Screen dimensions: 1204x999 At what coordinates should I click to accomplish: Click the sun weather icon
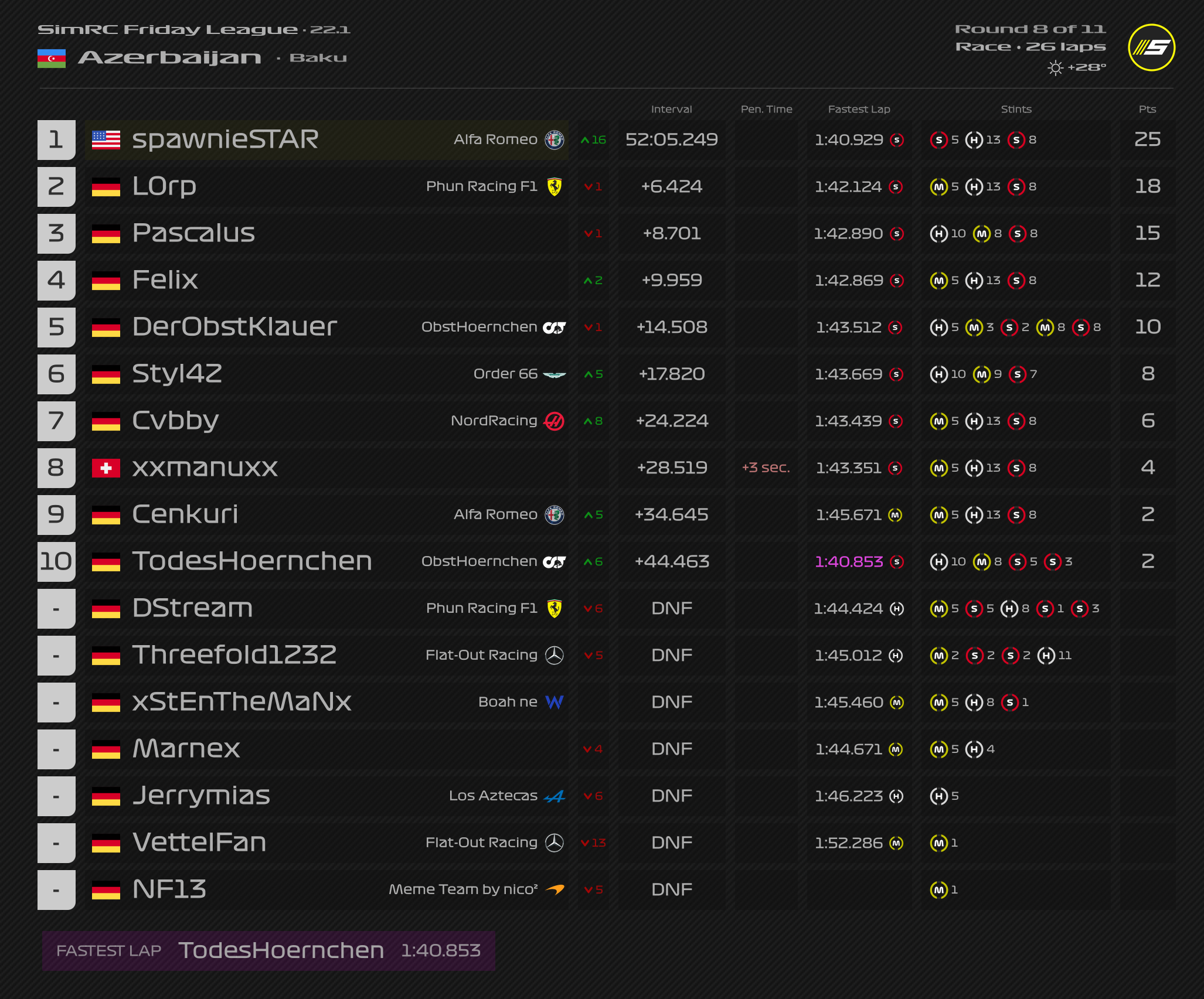click(x=1055, y=68)
